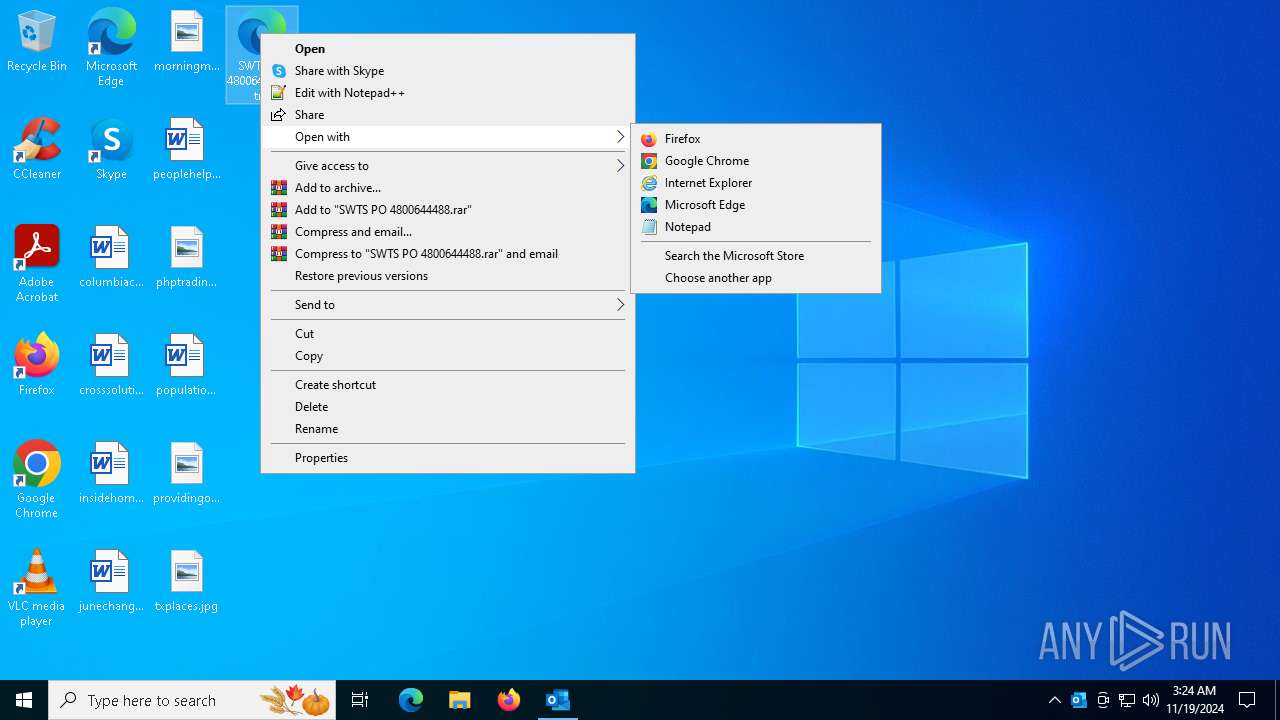
Task: Select populatio... Word document
Action: pyautogui.click(x=186, y=365)
